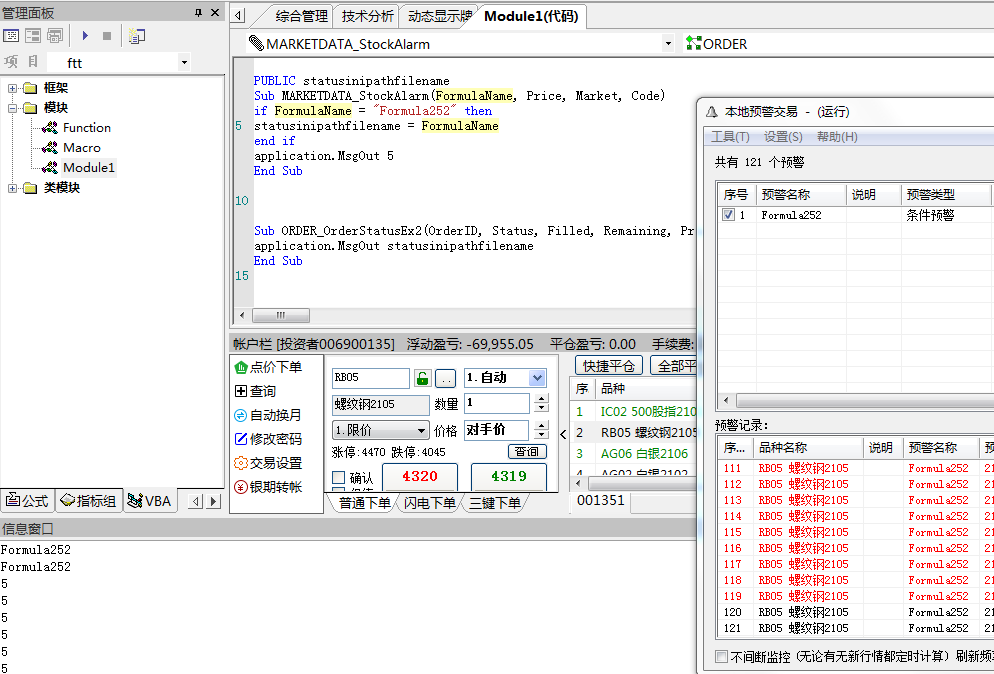Run the macro with the blue play arrow
The width and height of the screenshot is (994, 674).
[85, 36]
